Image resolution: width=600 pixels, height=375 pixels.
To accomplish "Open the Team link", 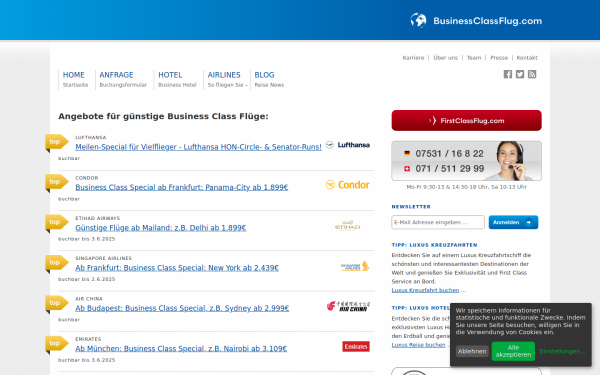I will 474,58.
